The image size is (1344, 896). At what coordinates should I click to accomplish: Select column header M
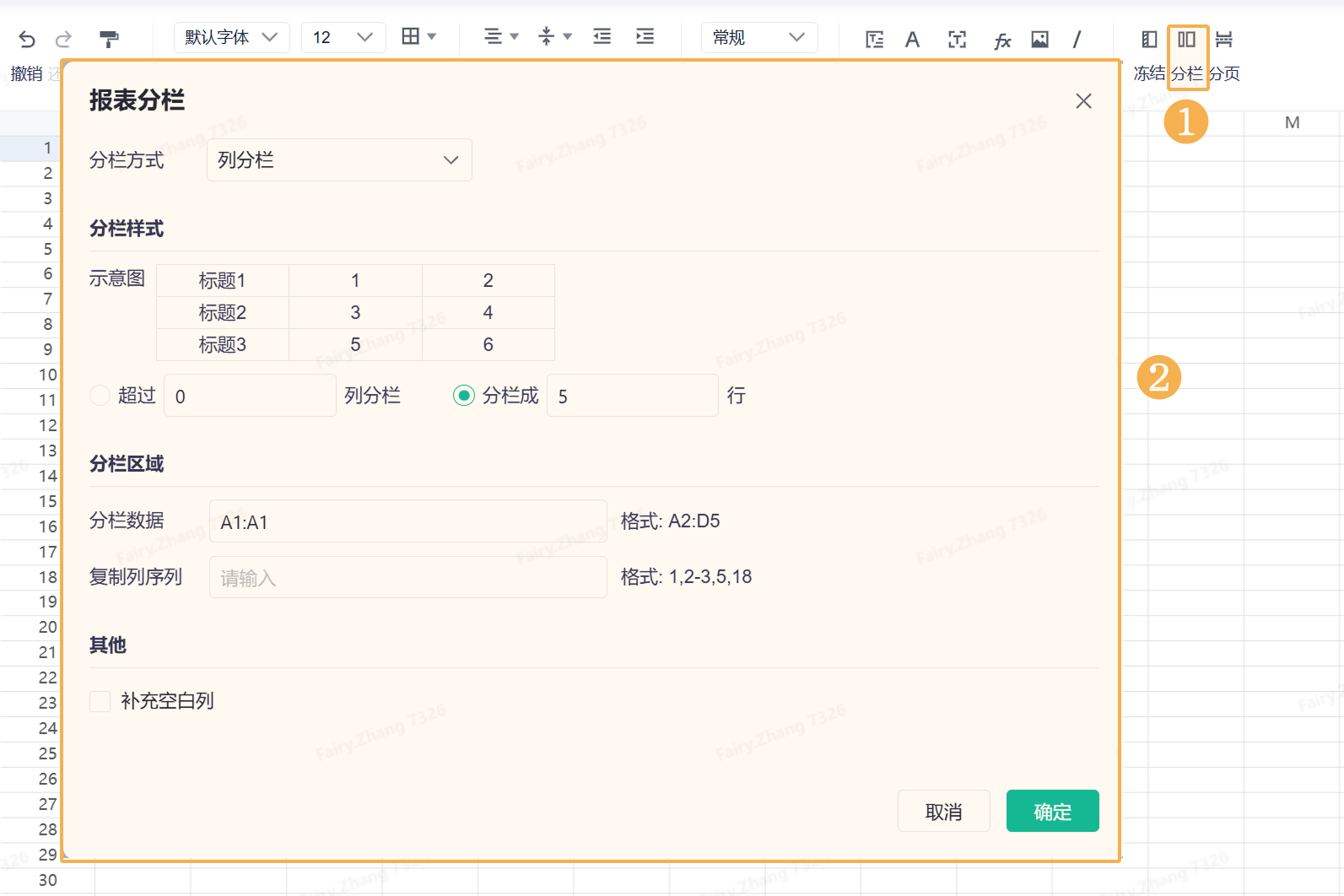point(1292,123)
